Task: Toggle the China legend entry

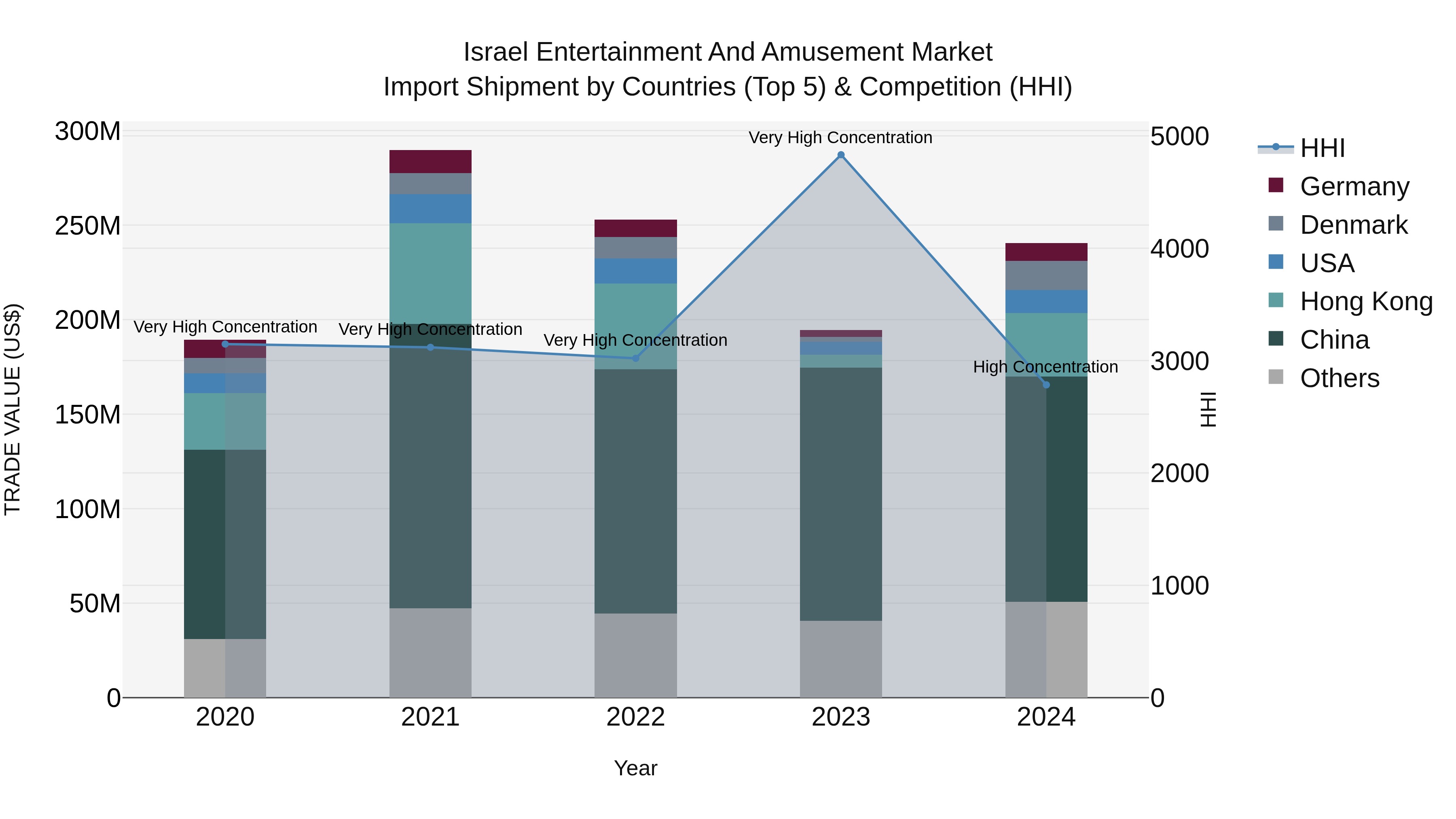Action: tap(1318, 340)
